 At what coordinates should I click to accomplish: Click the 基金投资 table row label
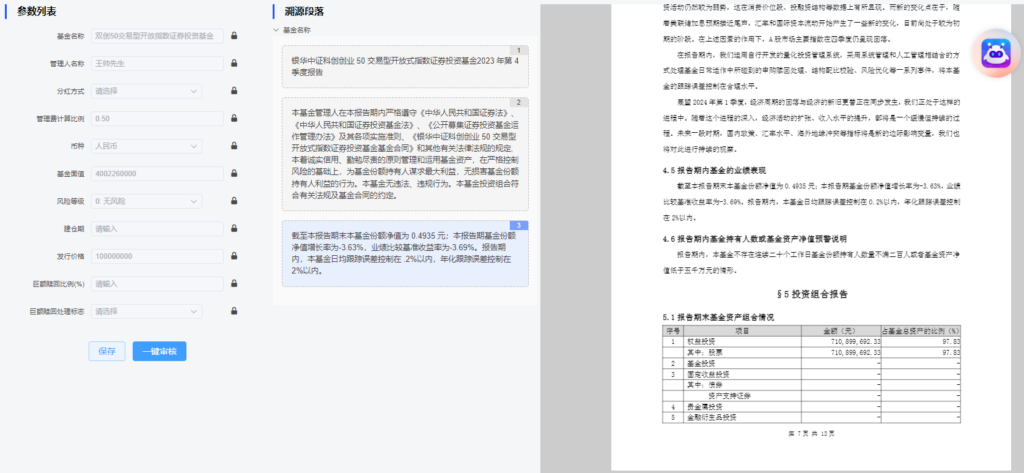pyautogui.click(x=700, y=363)
